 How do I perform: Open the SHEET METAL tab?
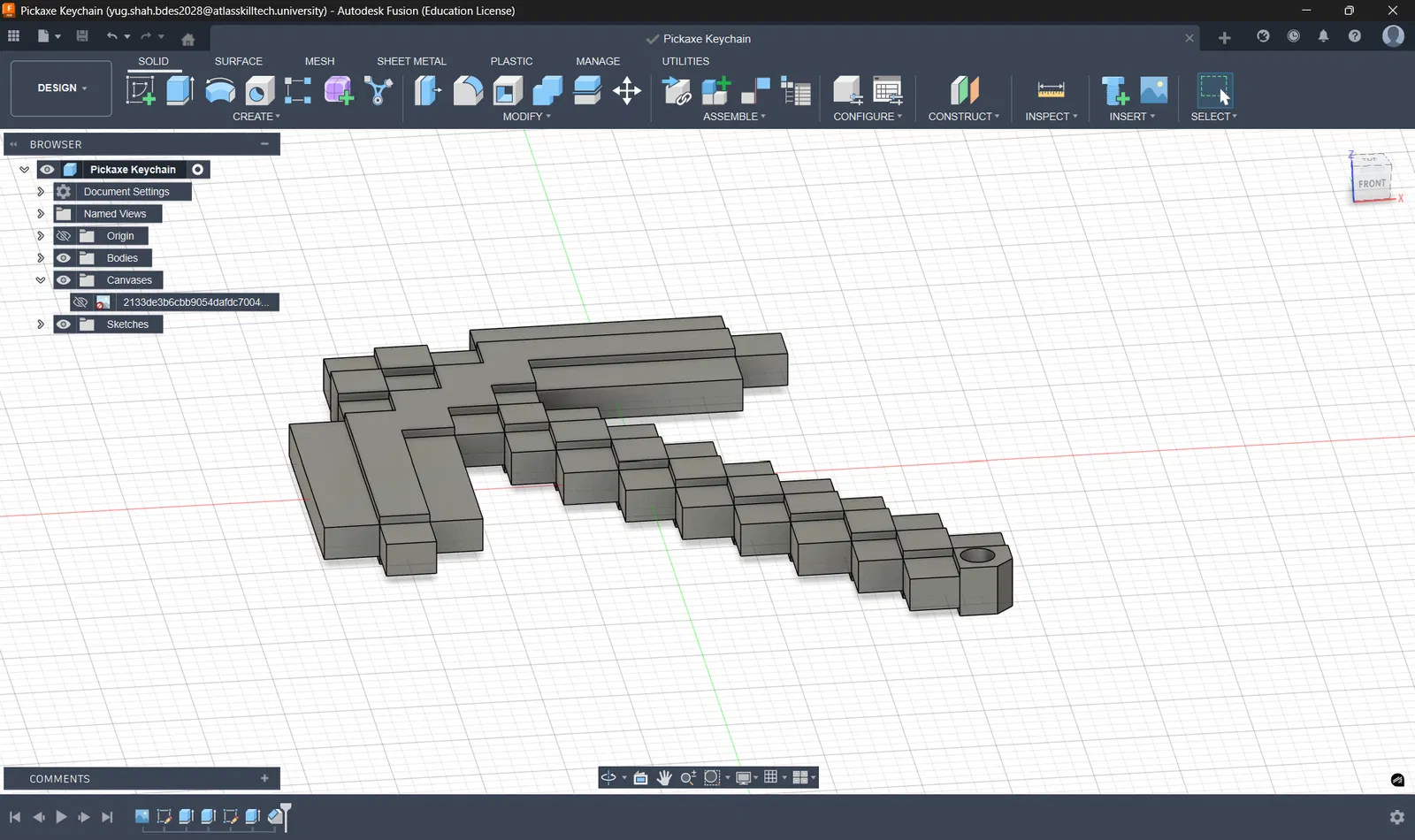point(411,61)
